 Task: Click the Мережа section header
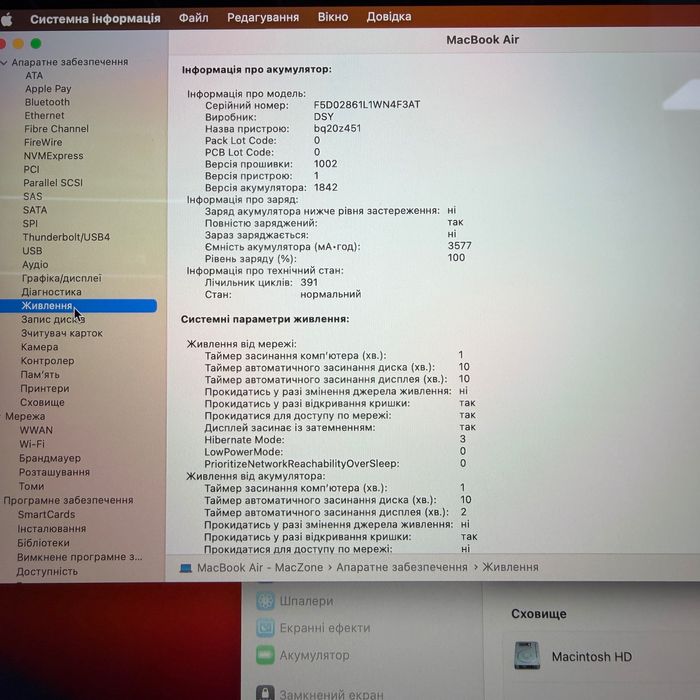click(25, 416)
